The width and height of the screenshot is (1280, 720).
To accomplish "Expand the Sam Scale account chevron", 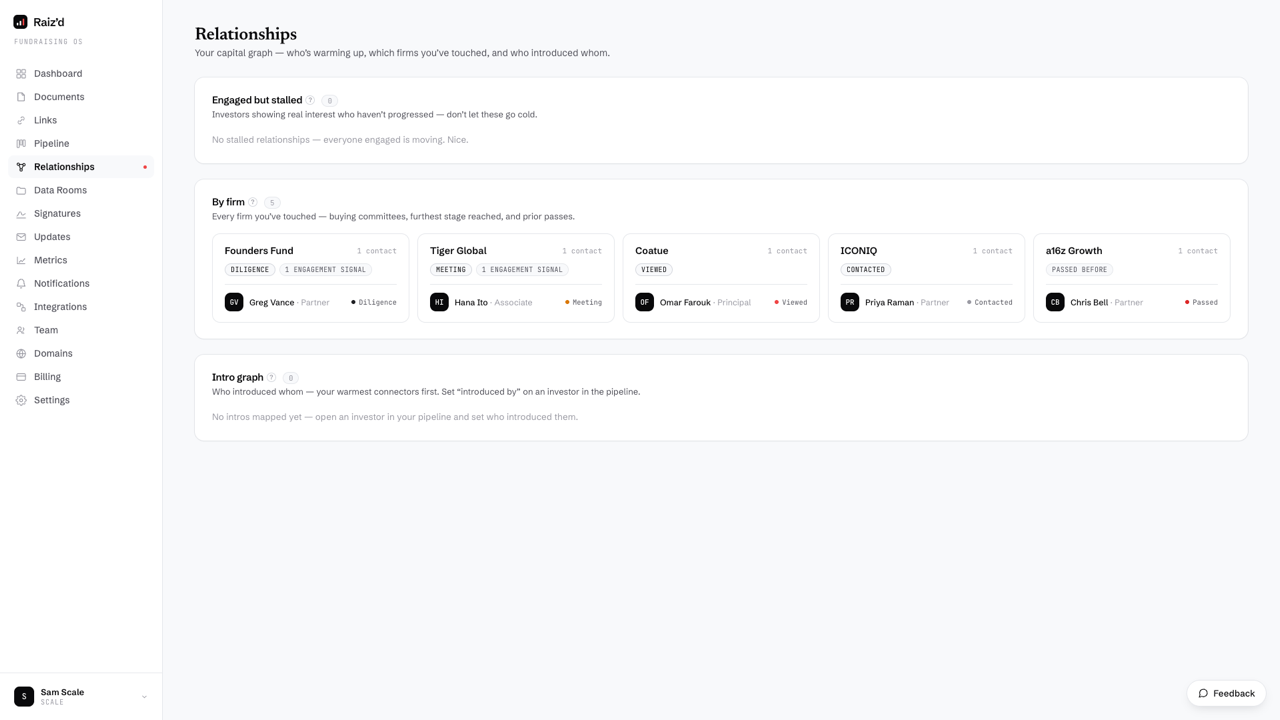I will click(144, 697).
